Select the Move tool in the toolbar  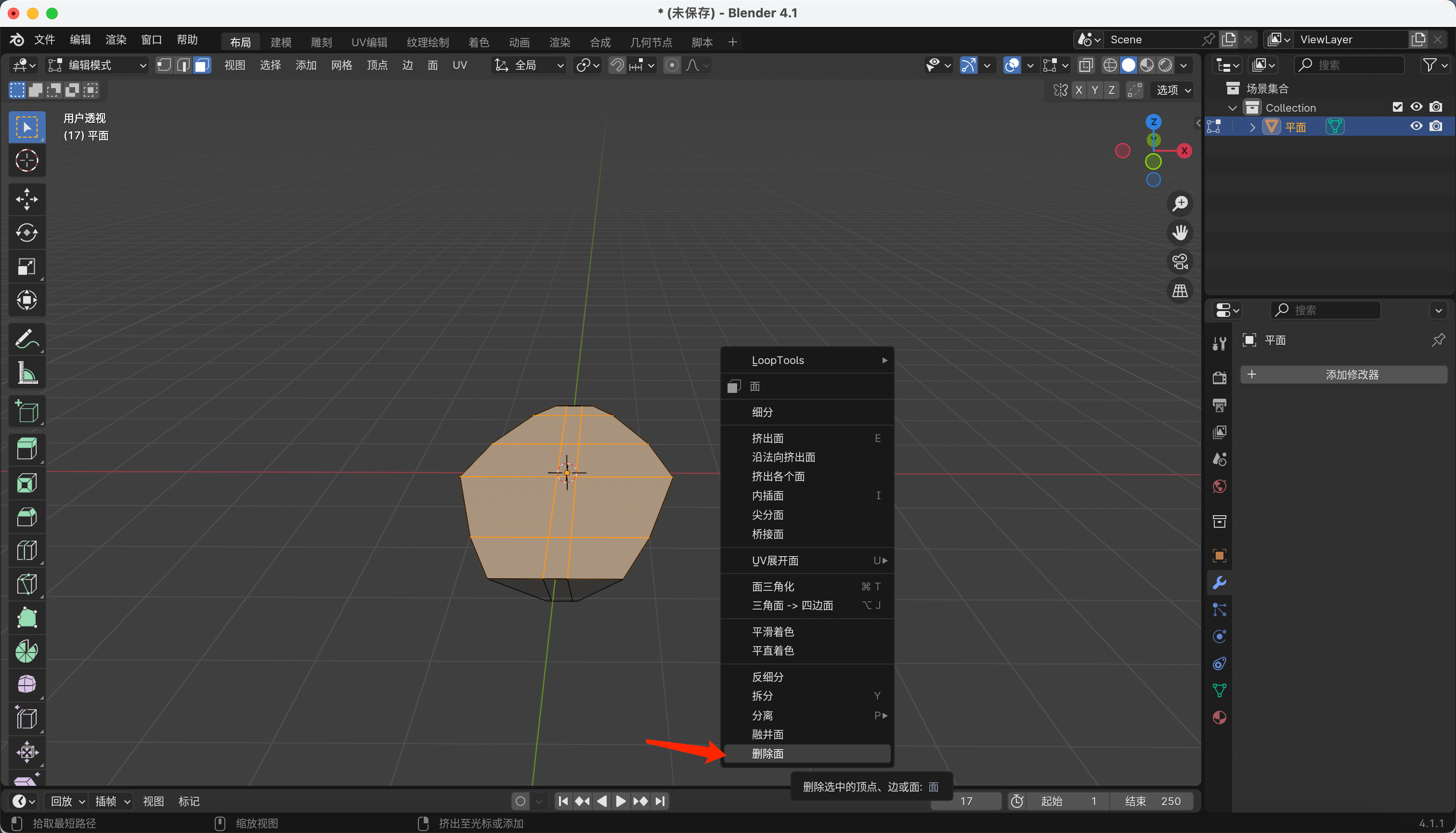tap(26, 199)
